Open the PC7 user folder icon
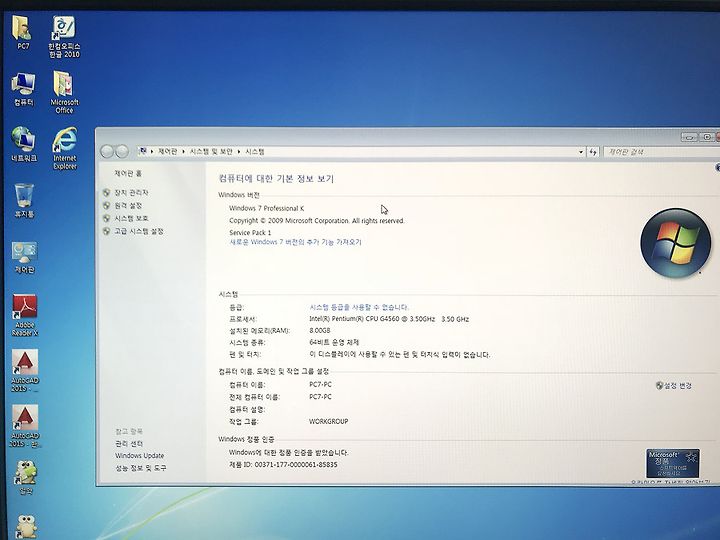This screenshot has width=720, height=540. click(22, 32)
